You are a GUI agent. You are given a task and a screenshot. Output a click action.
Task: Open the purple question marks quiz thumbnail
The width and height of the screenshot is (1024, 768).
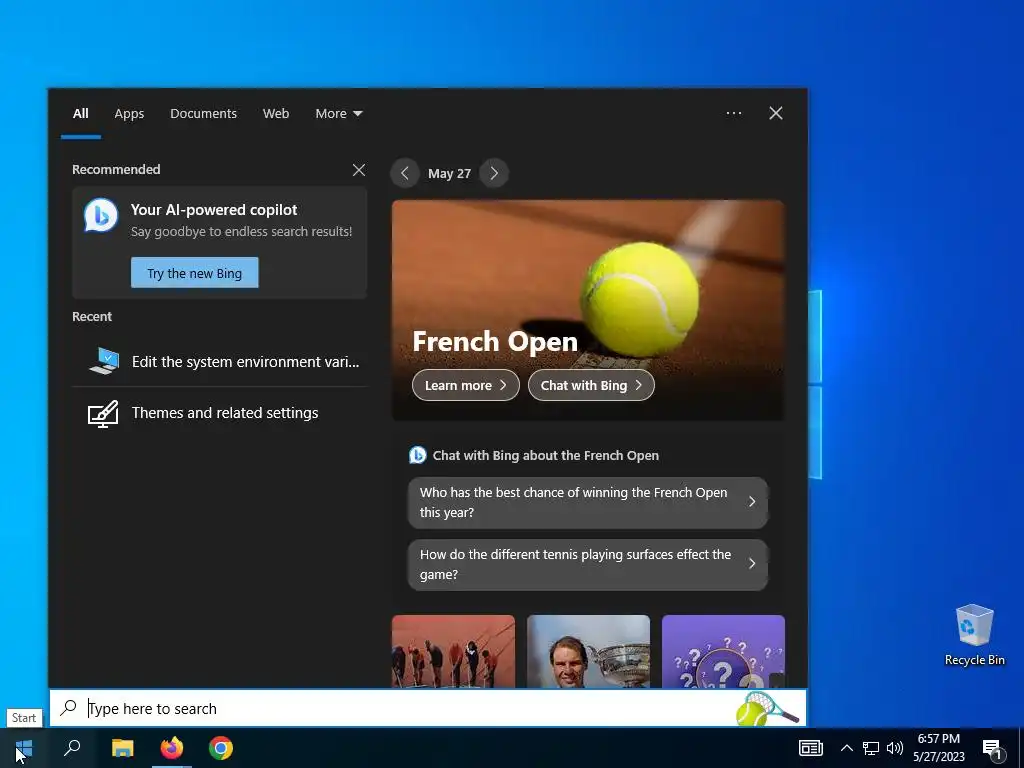coord(724,651)
